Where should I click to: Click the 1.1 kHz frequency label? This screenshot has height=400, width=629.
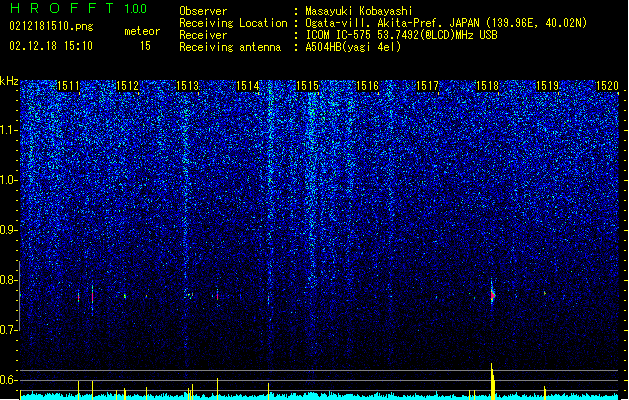pyautogui.click(x=9, y=130)
